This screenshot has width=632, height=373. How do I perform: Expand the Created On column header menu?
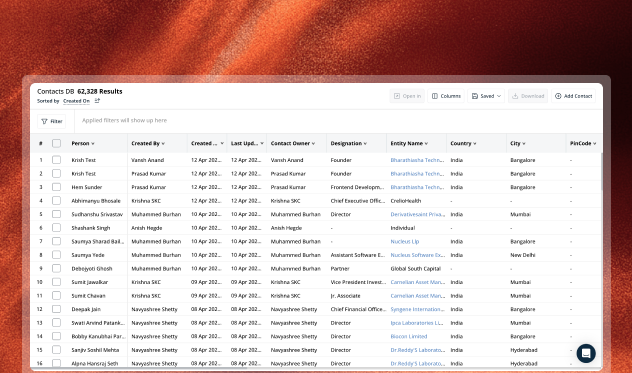[222, 143]
